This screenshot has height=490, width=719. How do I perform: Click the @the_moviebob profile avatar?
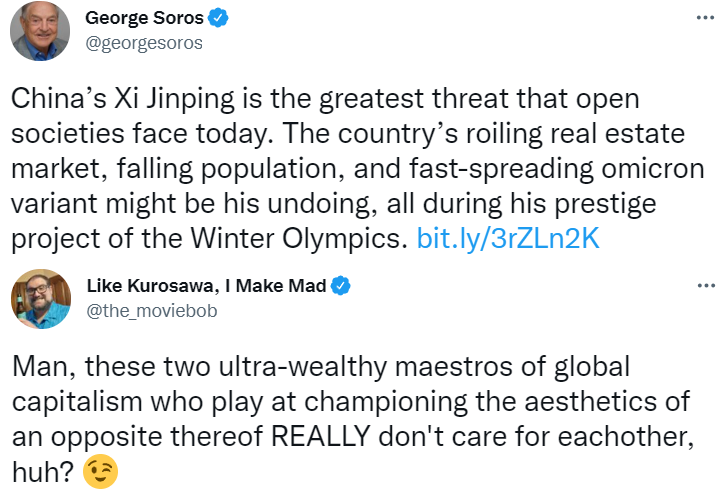point(41,299)
